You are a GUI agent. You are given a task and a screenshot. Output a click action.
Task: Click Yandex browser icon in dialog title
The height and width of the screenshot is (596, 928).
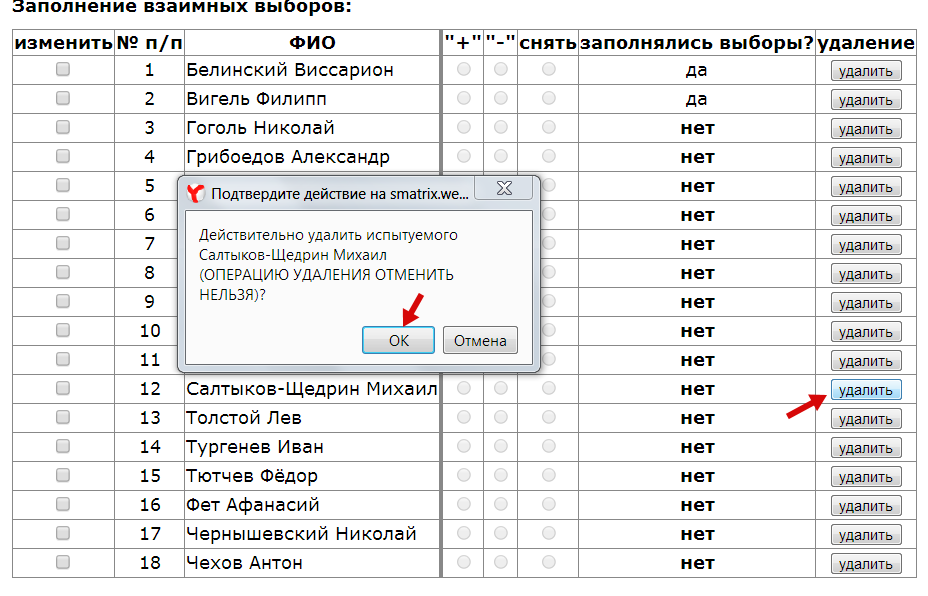coord(197,194)
